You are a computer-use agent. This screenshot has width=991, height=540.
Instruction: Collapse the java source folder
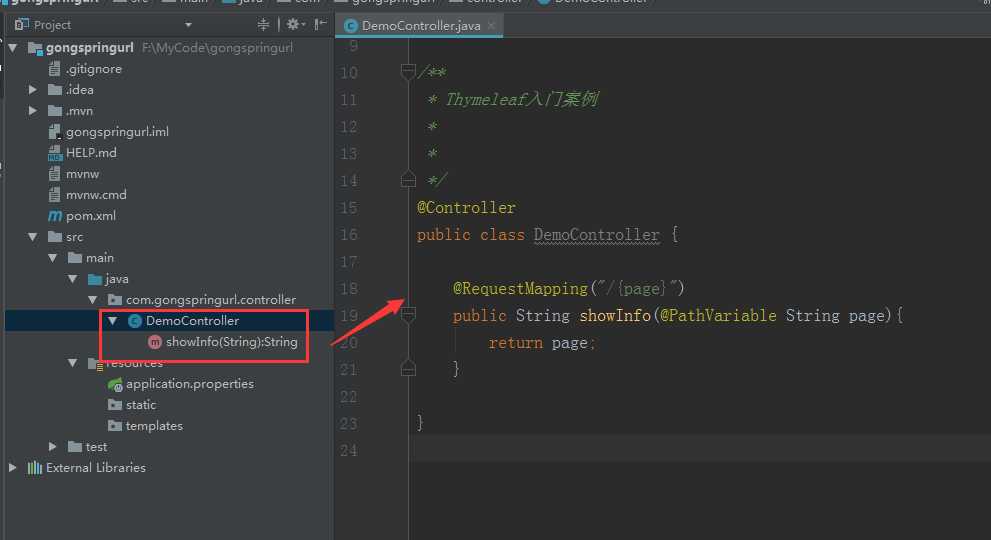click(x=73, y=279)
